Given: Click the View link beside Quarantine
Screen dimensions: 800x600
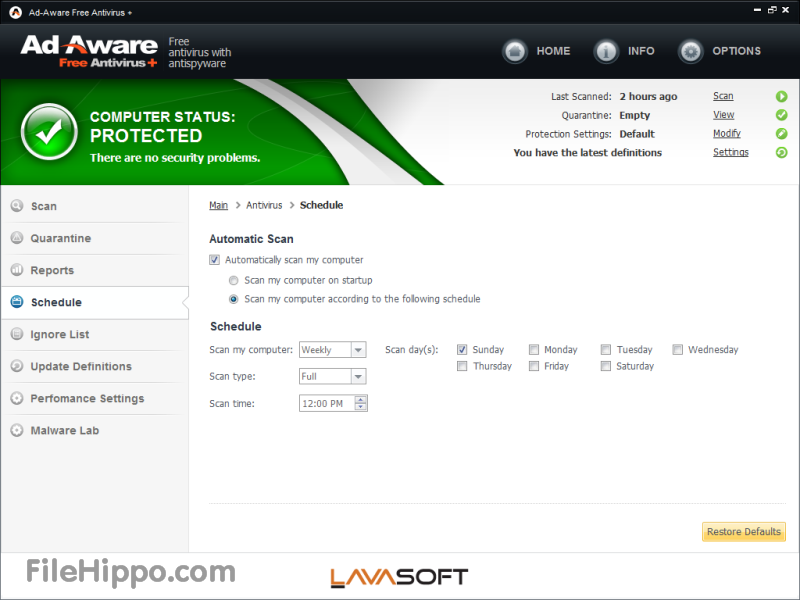Looking at the screenshot, I should click(x=723, y=115).
